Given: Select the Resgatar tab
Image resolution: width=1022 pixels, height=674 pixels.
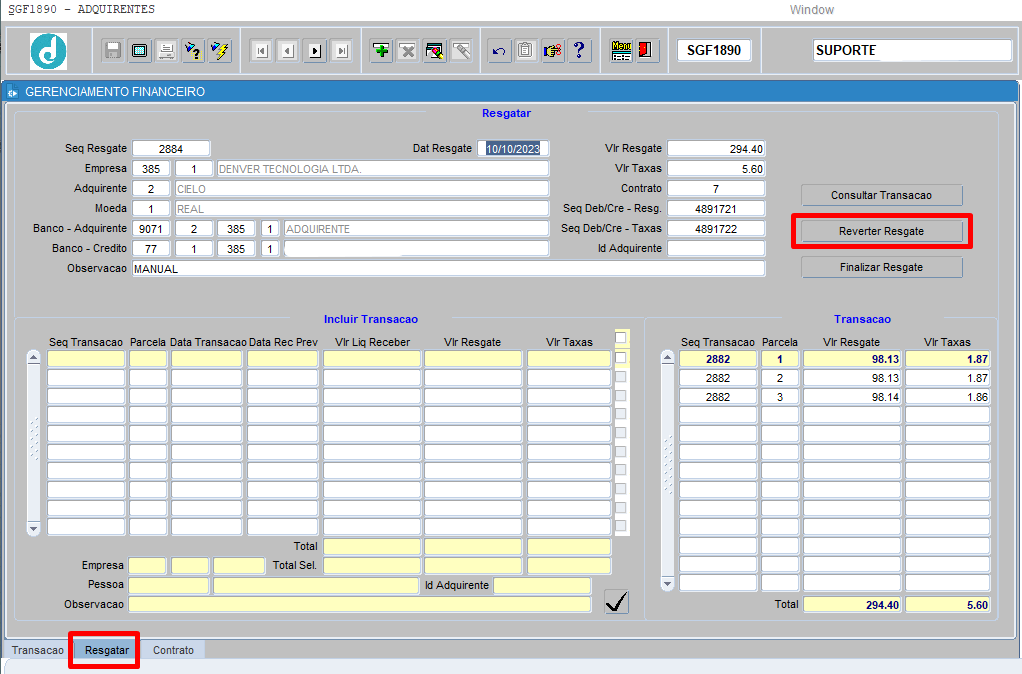Looking at the screenshot, I should tap(107, 650).
